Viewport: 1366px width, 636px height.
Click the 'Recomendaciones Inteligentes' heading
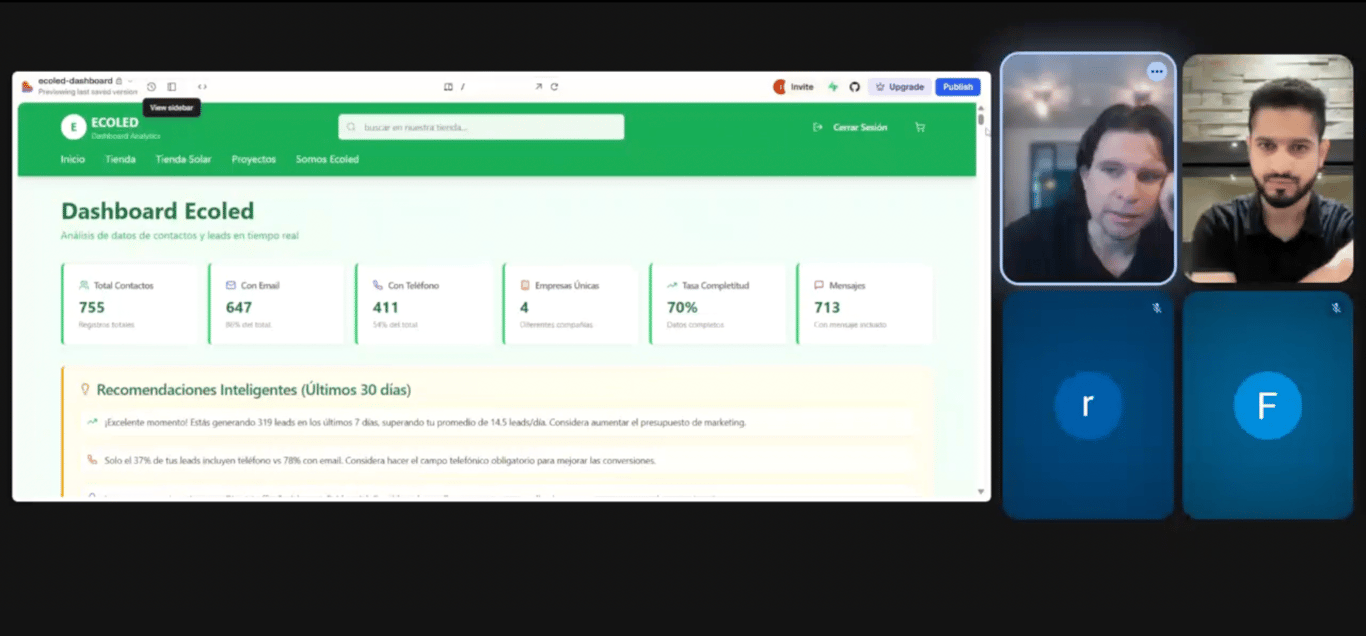click(x=254, y=390)
